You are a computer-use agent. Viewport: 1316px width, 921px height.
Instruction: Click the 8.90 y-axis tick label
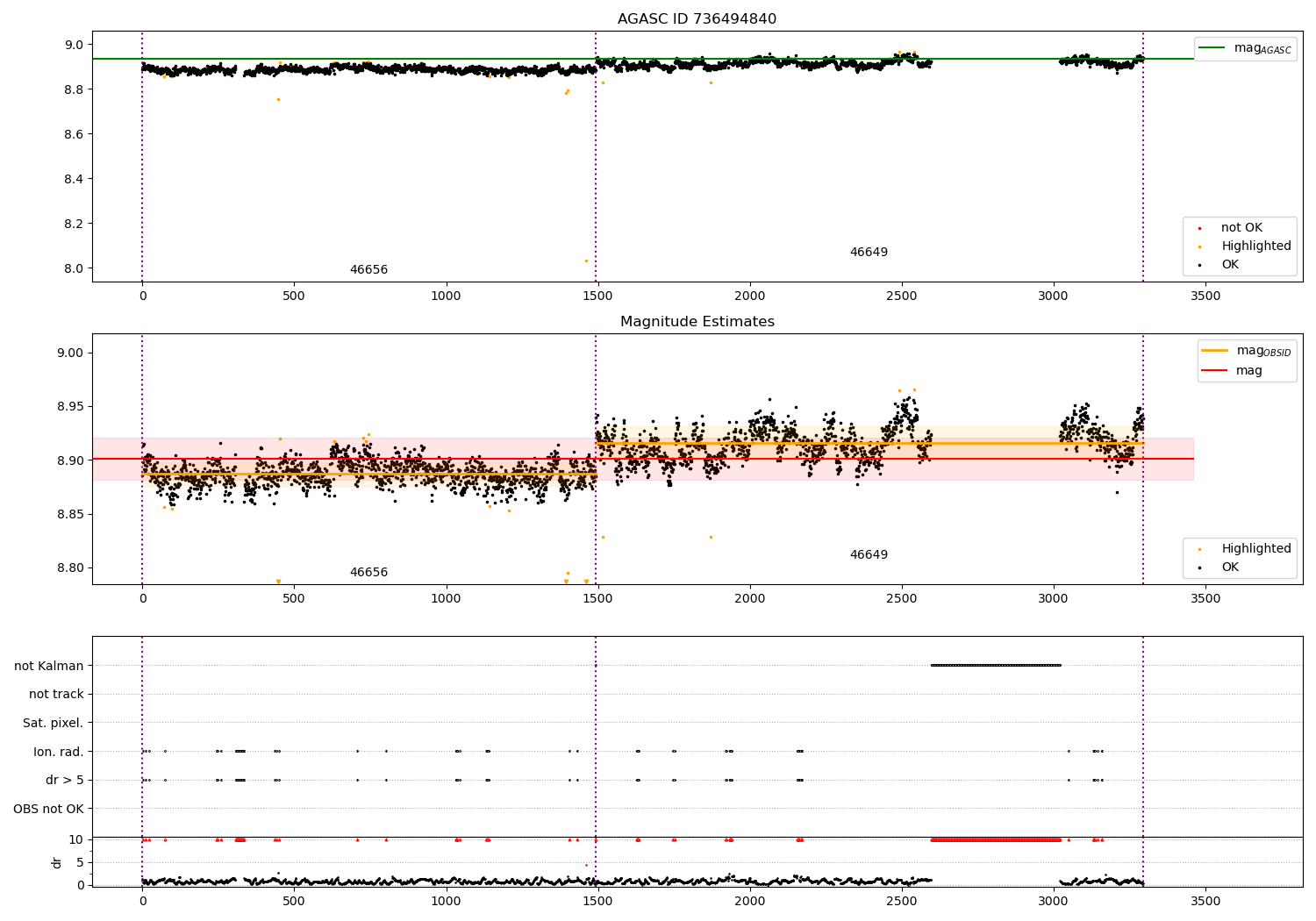71,461
